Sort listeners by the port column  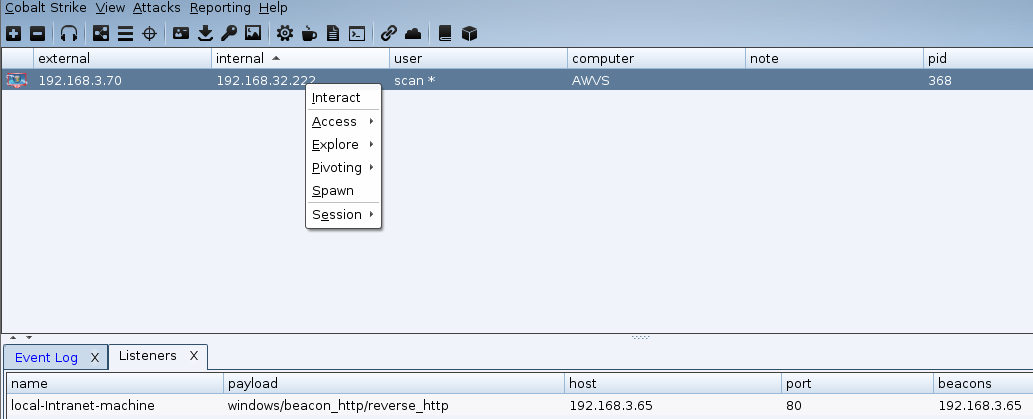858,383
